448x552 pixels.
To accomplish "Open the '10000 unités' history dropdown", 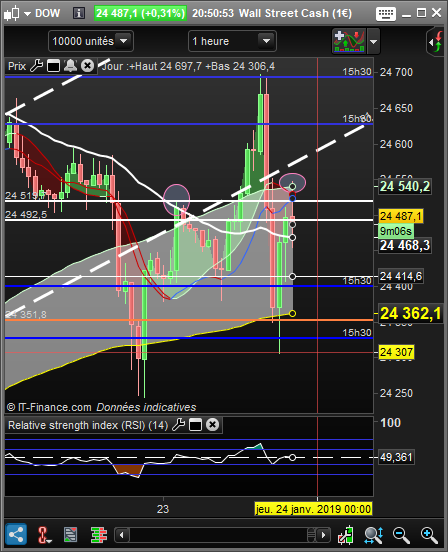I will pyautogui.click(x=91, y=41).
